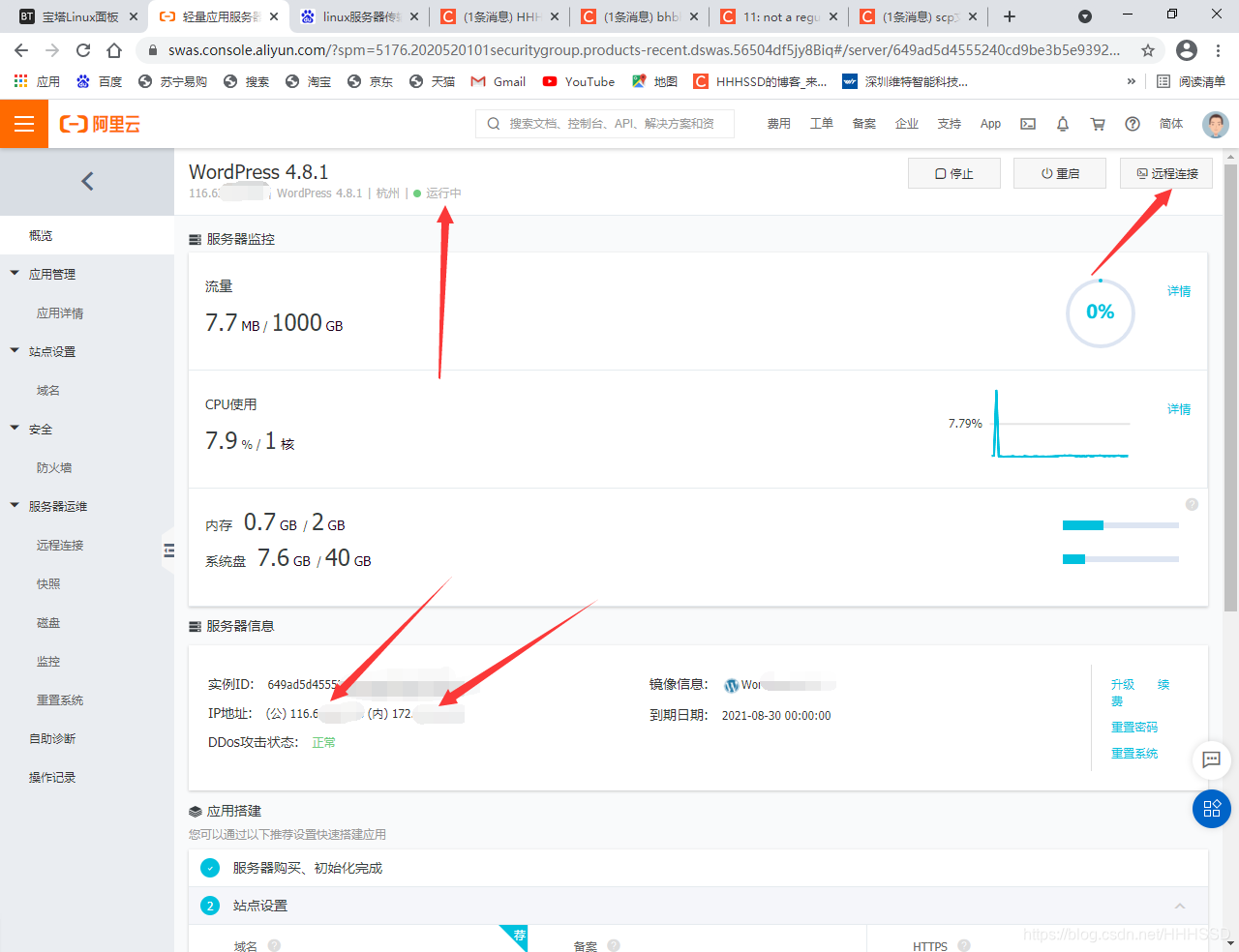Open 工单 in top navigation

822,124
